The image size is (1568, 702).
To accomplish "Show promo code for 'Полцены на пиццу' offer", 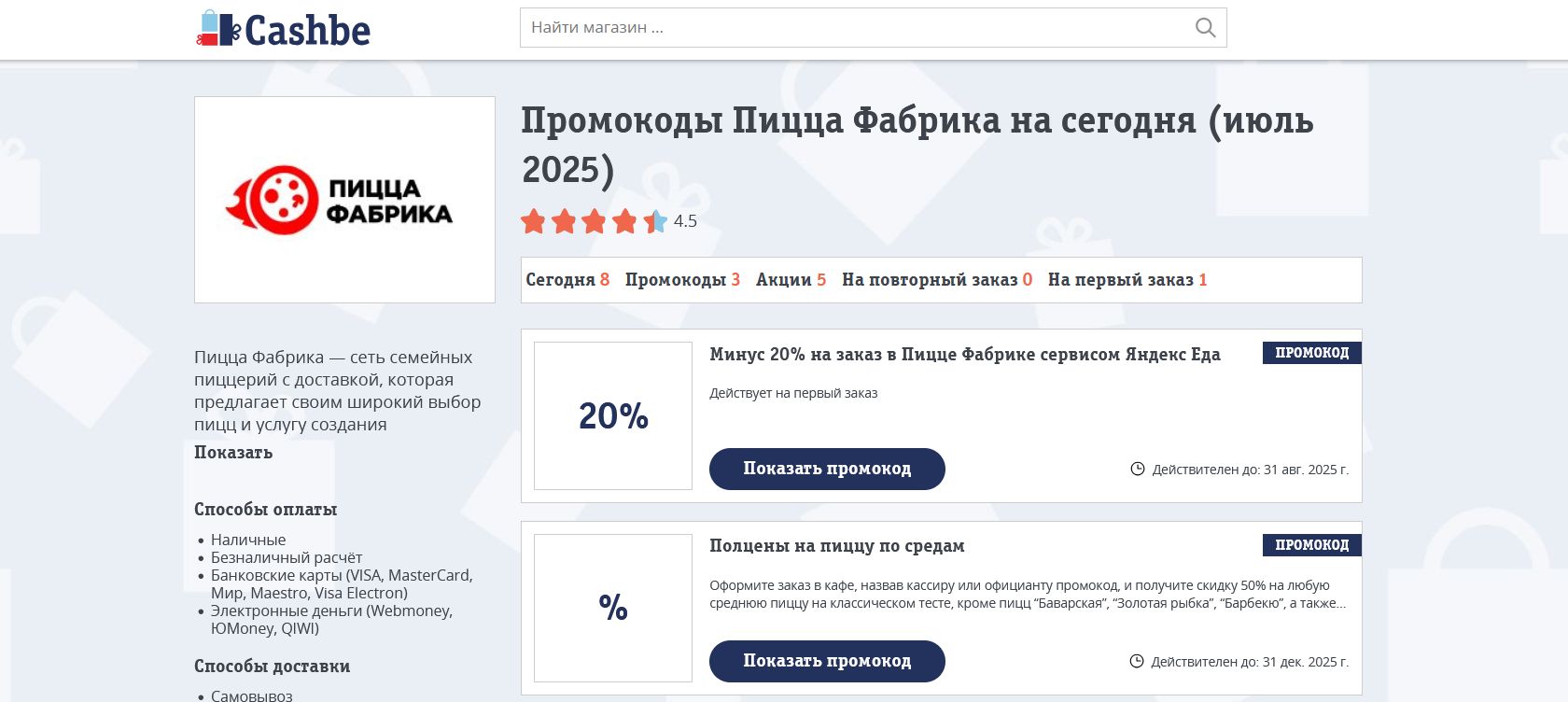I will [x=827, y=661].
